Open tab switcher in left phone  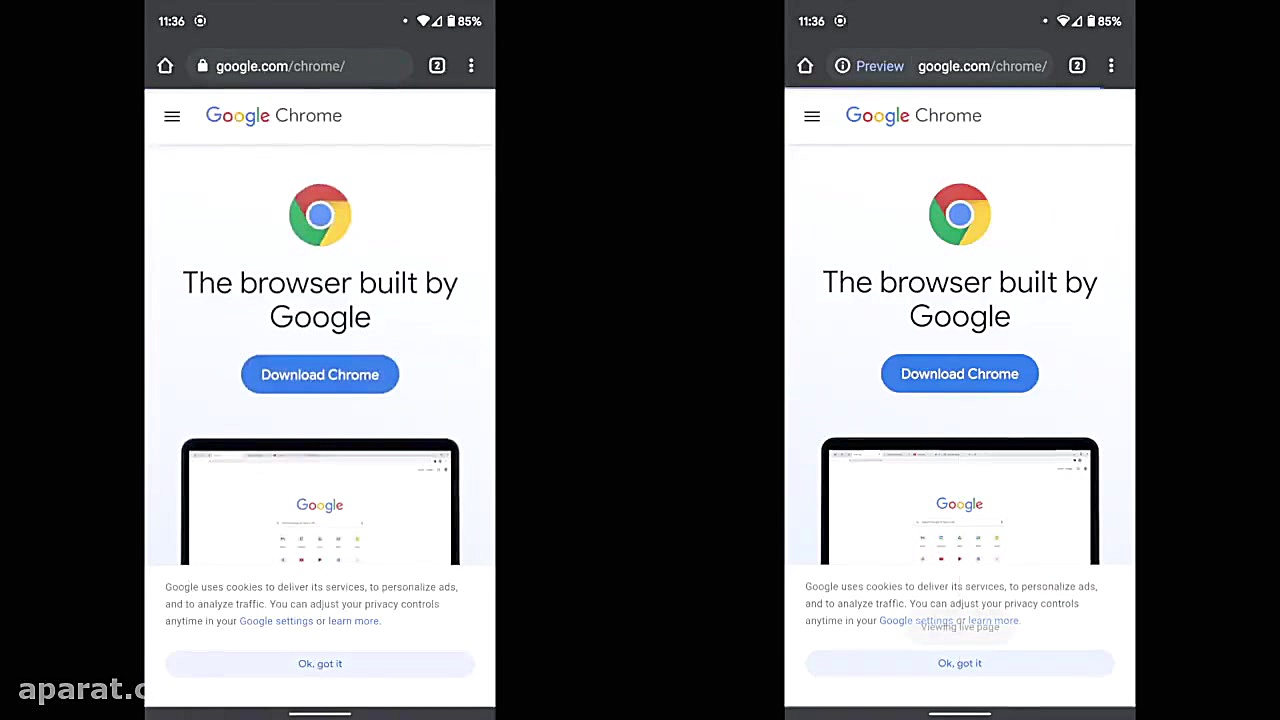437,66
